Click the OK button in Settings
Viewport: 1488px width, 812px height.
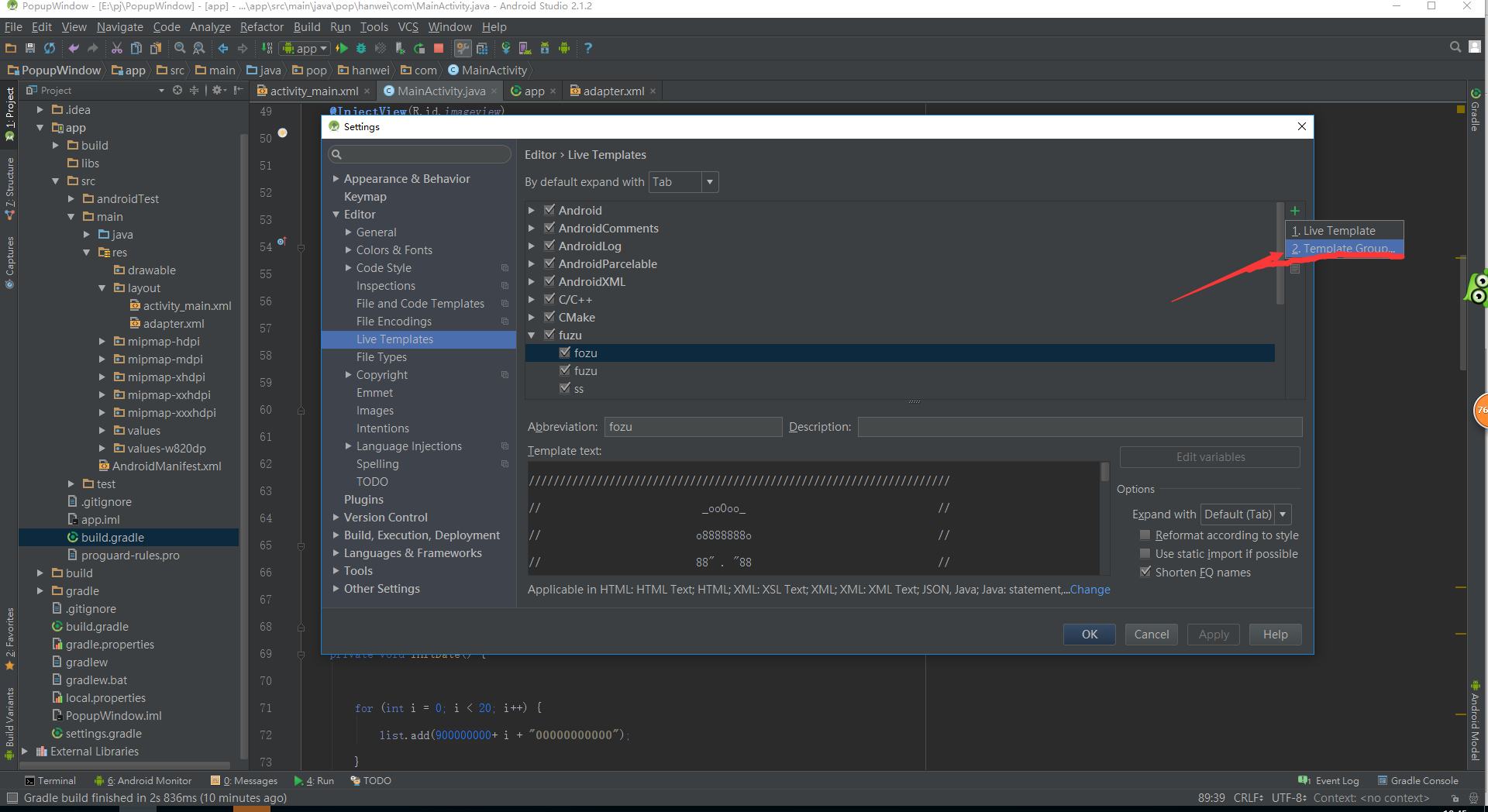[x=1089, y=635]
